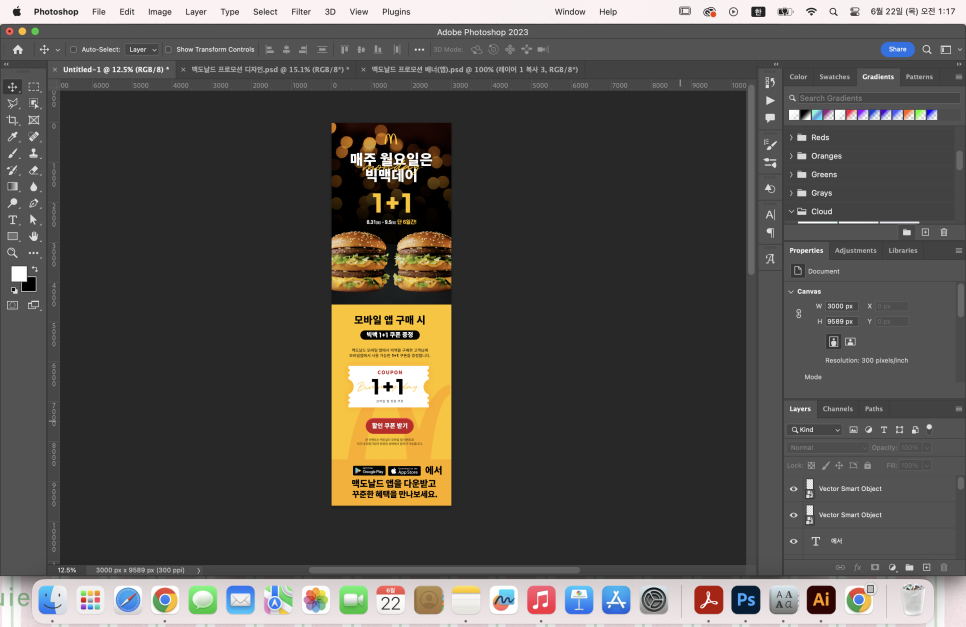
Task: Open the Tool Preset picker arrow
Action: [x=57, y=50]
